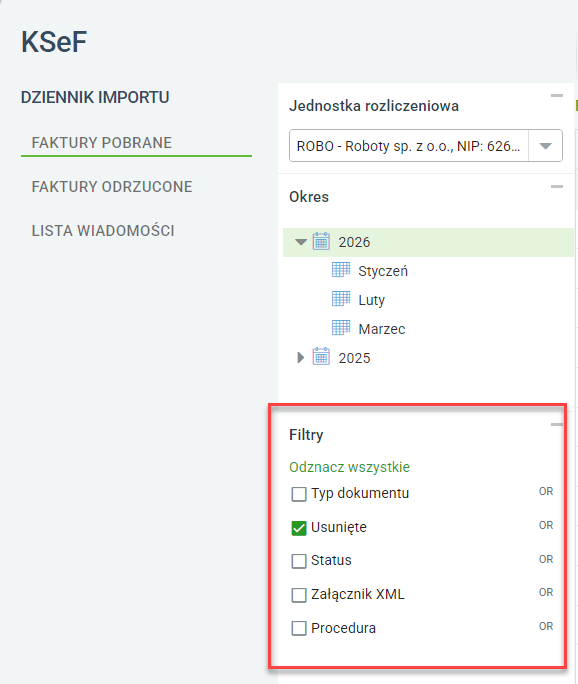
Task: Uncheck the Usunięte filter checkbox
Action: coord(299,528)
